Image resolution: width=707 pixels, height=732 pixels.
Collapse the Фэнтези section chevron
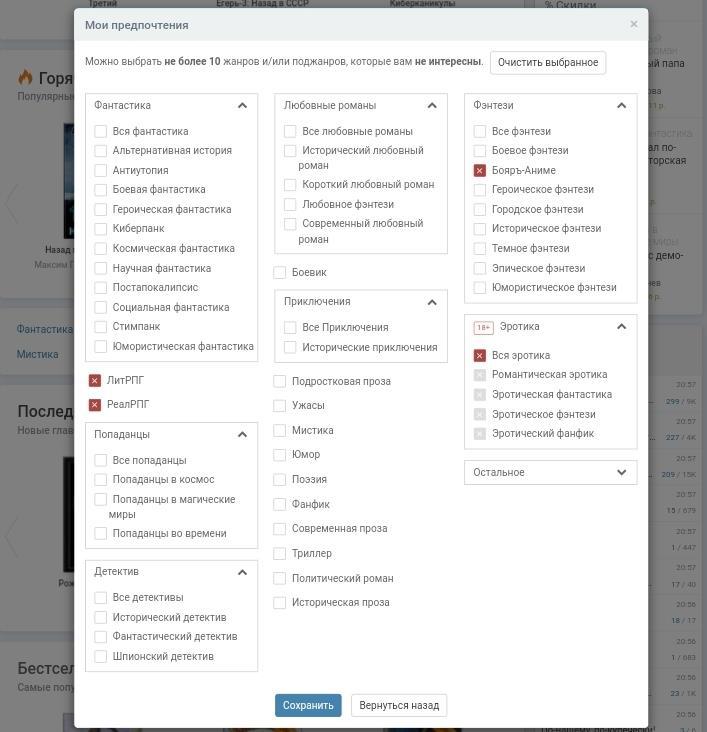(621, 105)
